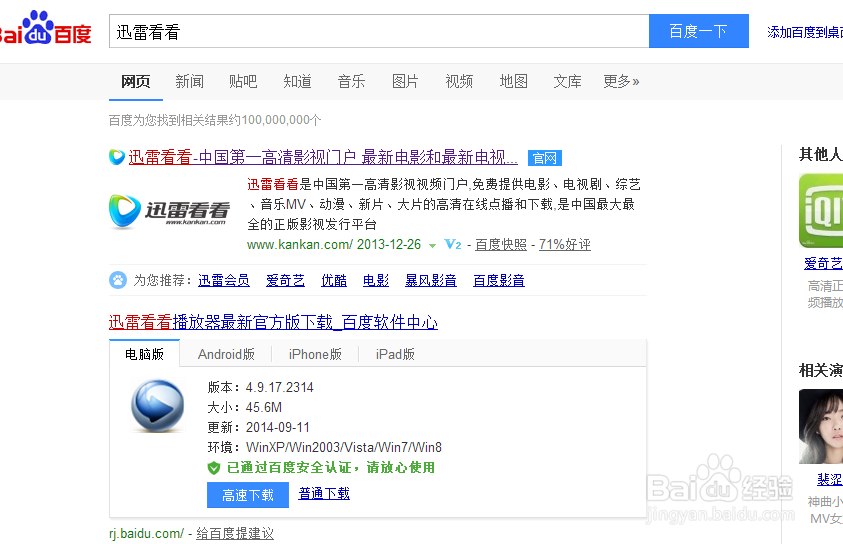Open the 百度快照 cached link
This screenshot has height=544, width=843.
coord(501,245)
